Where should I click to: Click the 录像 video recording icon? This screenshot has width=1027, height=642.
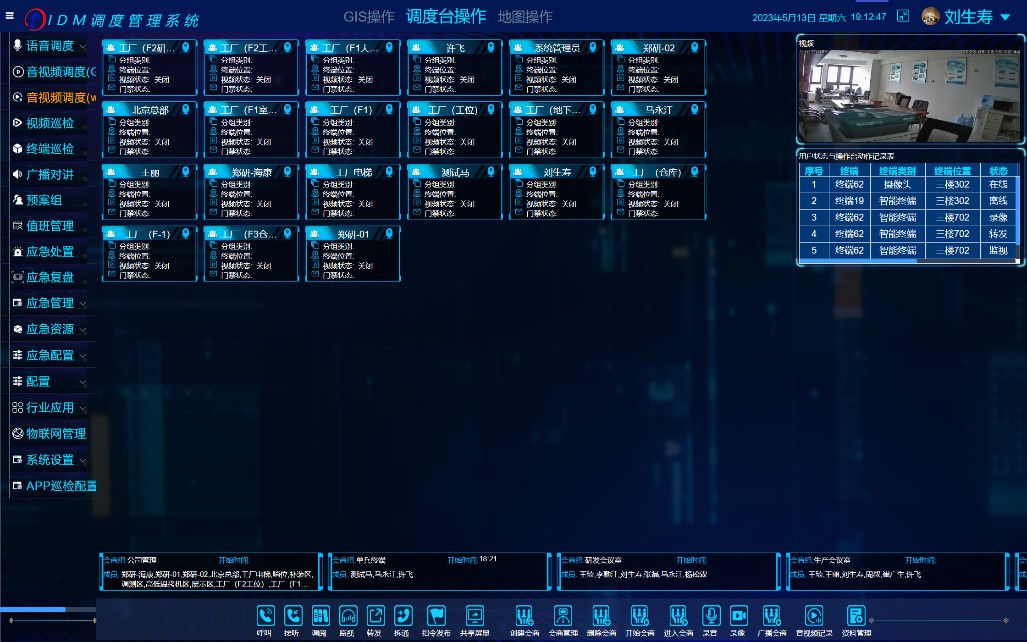click(738, 616)
